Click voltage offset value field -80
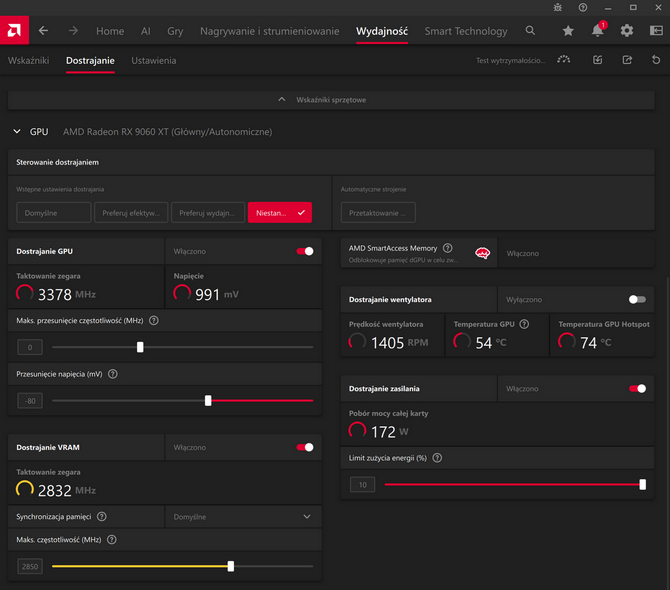Image resolution: width=670 pixels, height=590 pixels. (x=30, y=400)
